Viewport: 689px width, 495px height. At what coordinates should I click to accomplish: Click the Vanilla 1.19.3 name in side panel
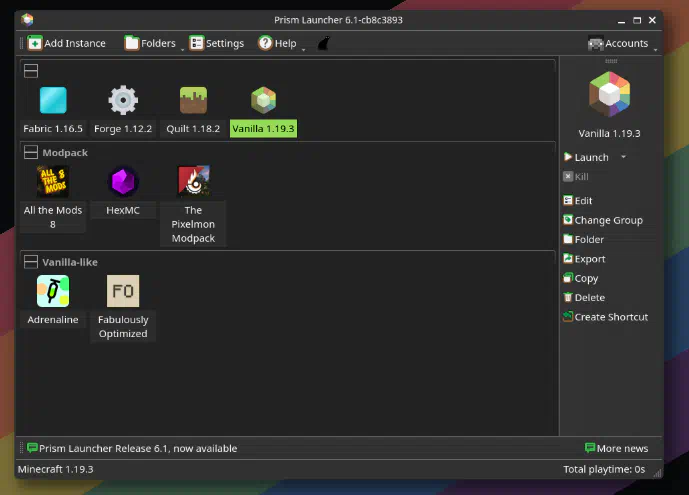pyautogui.click(x=609, y=134)
